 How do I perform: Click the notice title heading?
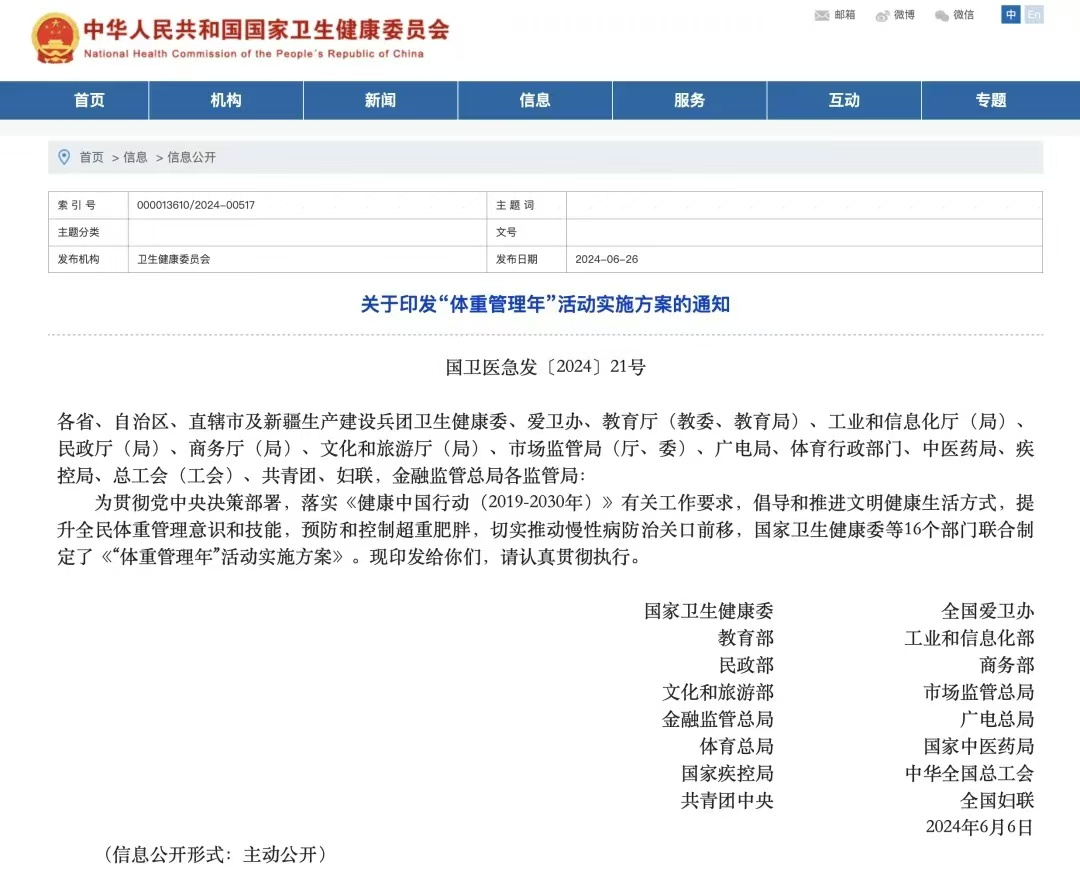[545, 304]
